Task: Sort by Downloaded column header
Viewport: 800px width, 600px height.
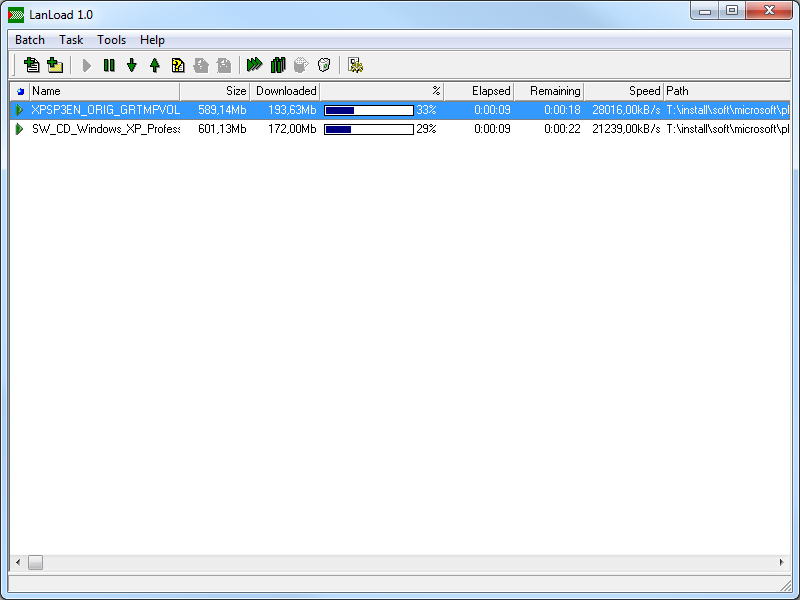Action: tap(285, 91)
